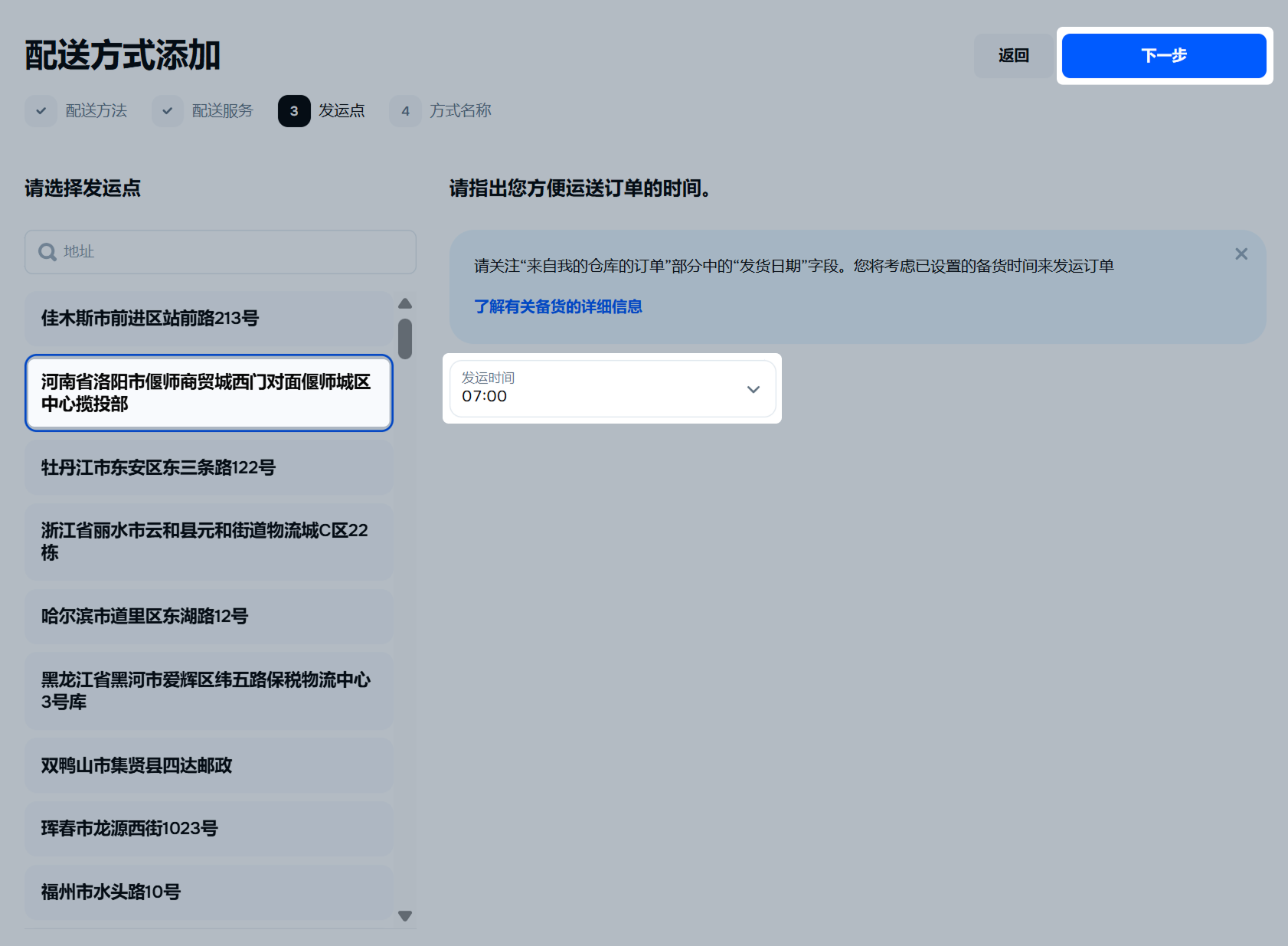Select 哈尔滨市道里区东湖路12号 shipping point
Screen dimensions: 1288x946
(x=208, y=616)
